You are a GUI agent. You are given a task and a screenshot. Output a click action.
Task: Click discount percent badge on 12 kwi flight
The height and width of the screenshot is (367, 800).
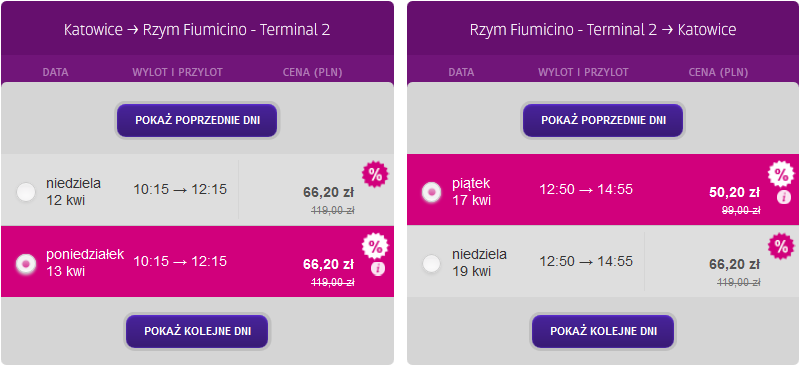click(x=376, y=175)
